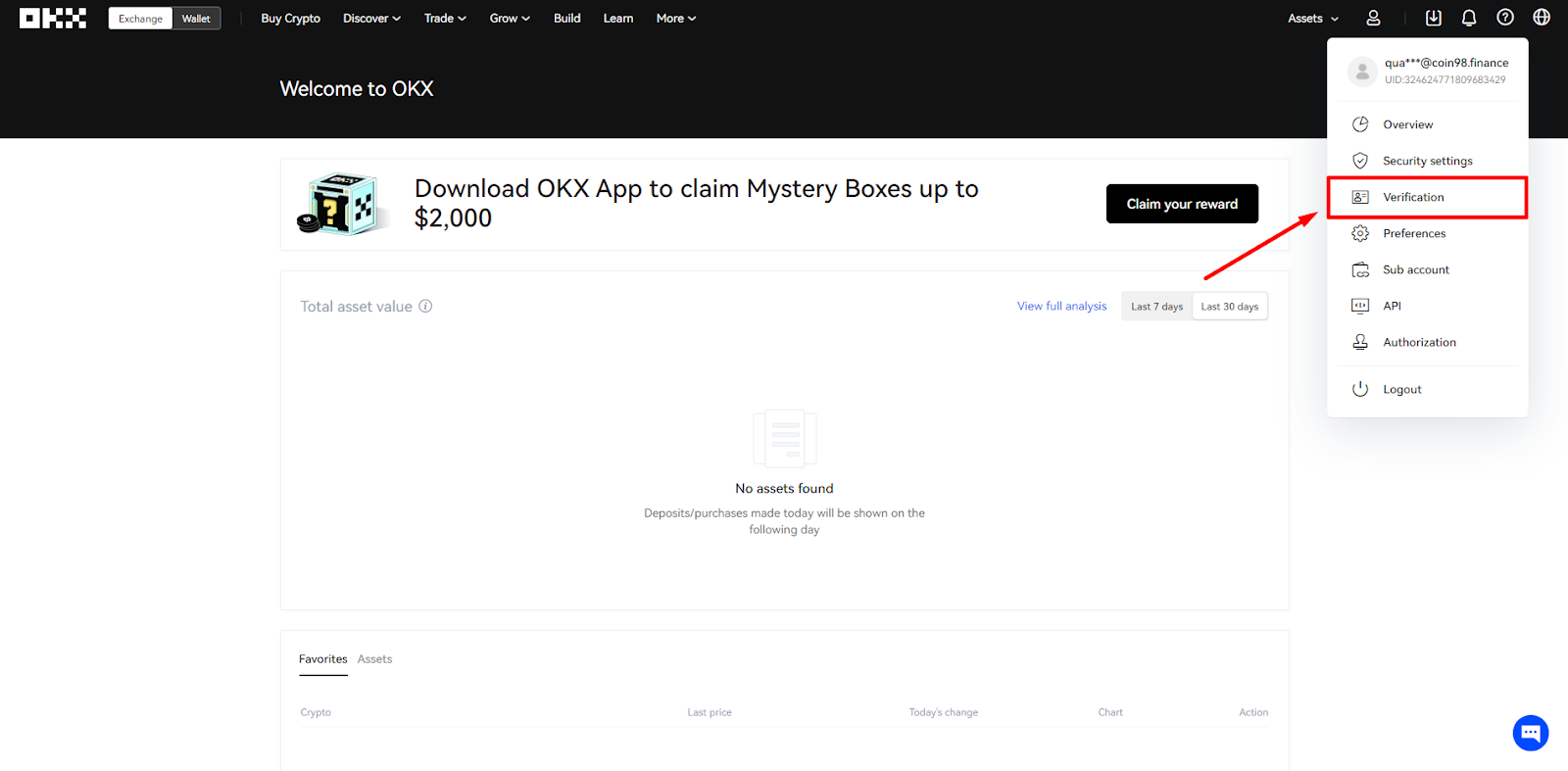Viewport: 1568px width, 771px height.
Task: Open the help question mark icon
Action: click(x=1505, y=18)
